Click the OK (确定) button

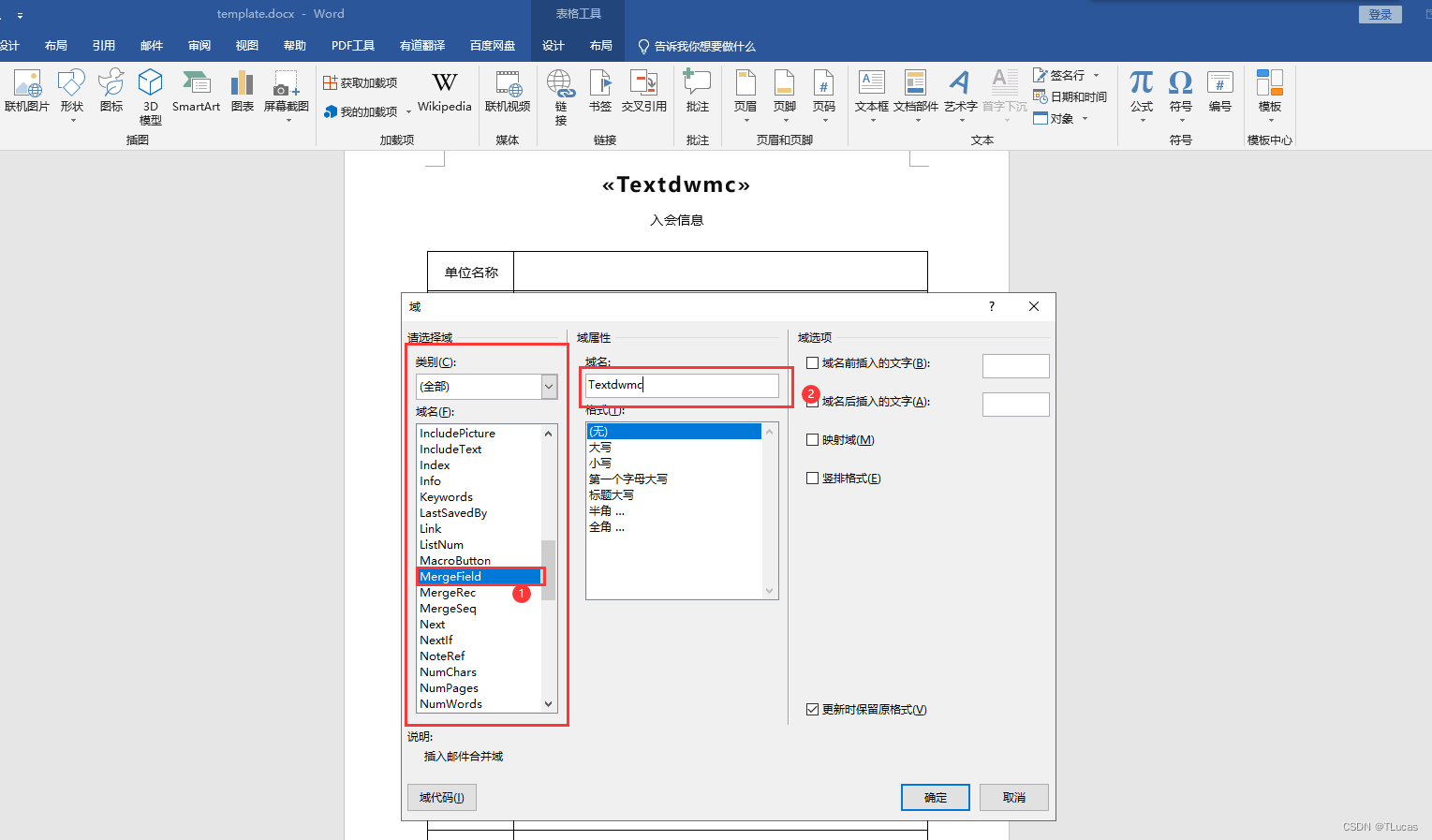tap(936, 798)
